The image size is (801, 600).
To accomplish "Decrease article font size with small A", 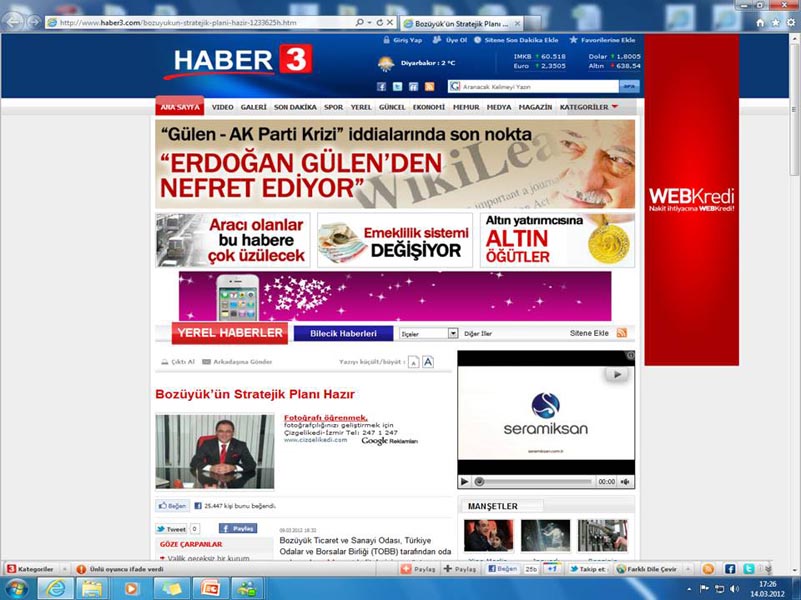I will (x=414, y=363).
